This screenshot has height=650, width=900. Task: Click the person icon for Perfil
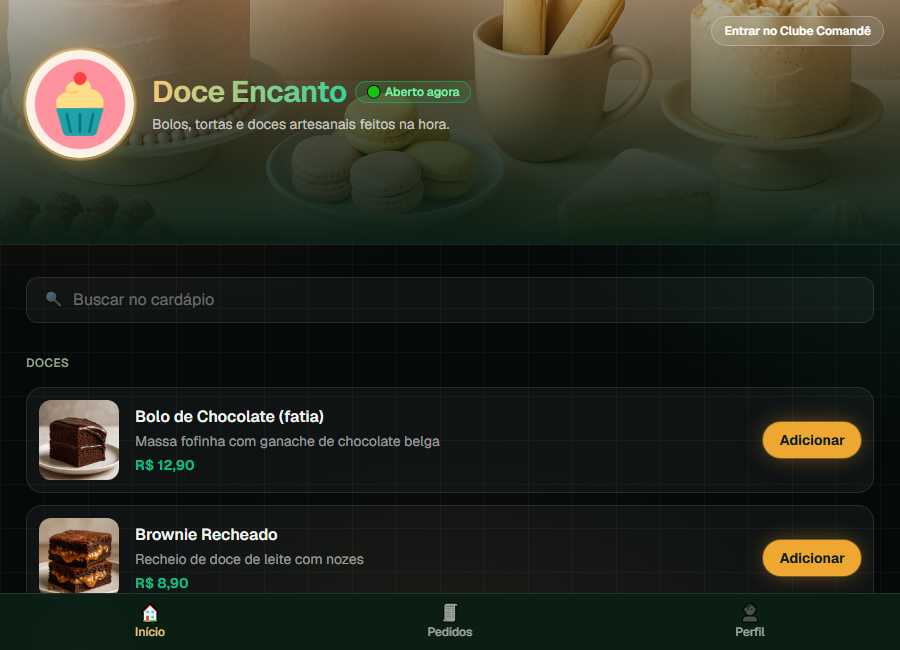(x=750, y=613)
